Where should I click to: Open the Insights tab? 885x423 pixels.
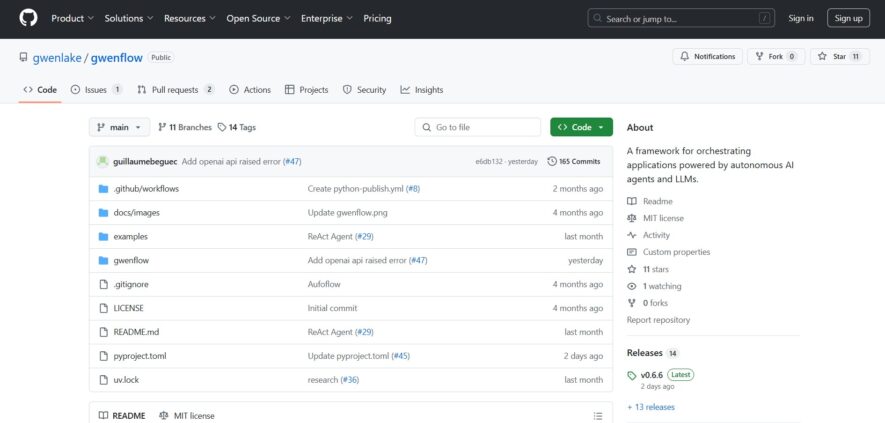(422, 90)
